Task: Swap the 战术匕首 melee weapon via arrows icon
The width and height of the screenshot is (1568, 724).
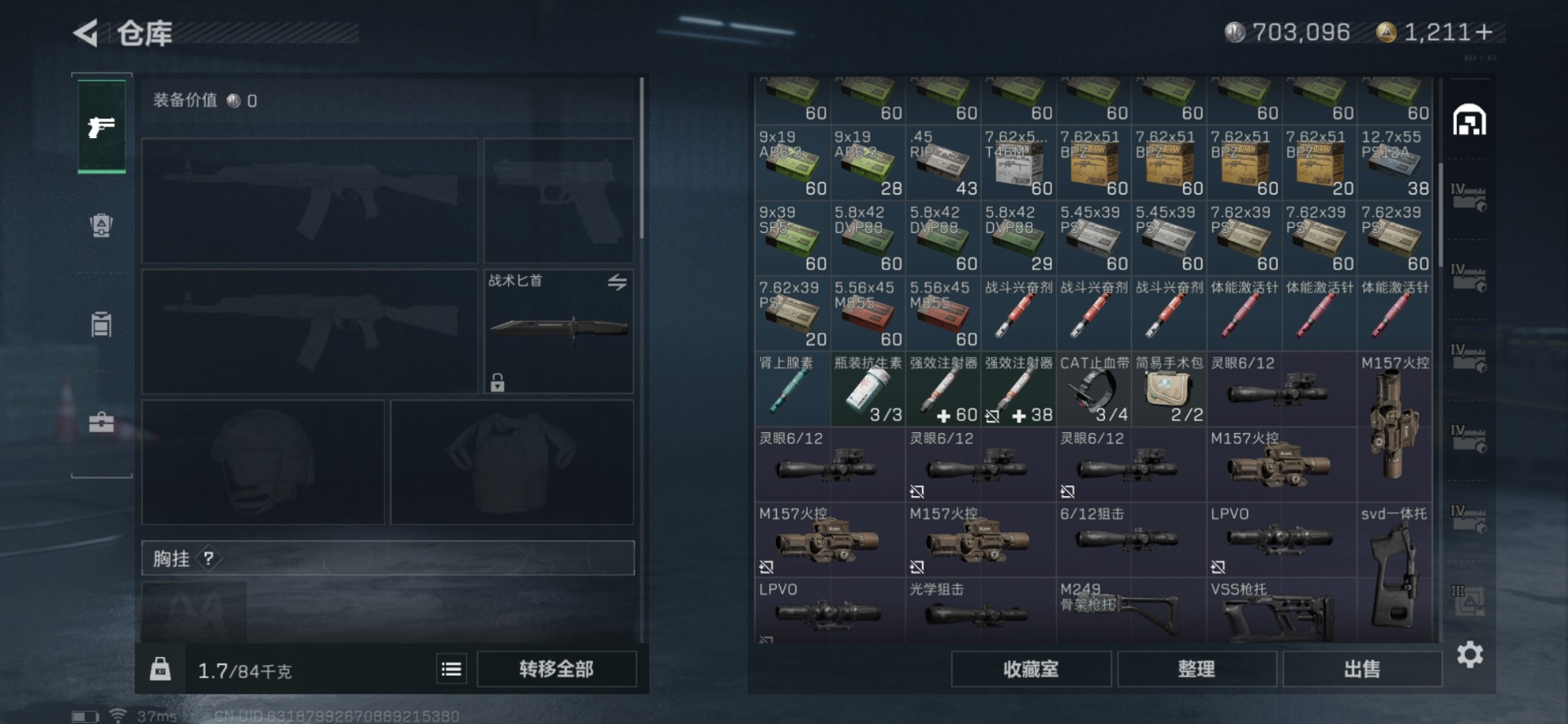Action: click(x=617, y=282)
